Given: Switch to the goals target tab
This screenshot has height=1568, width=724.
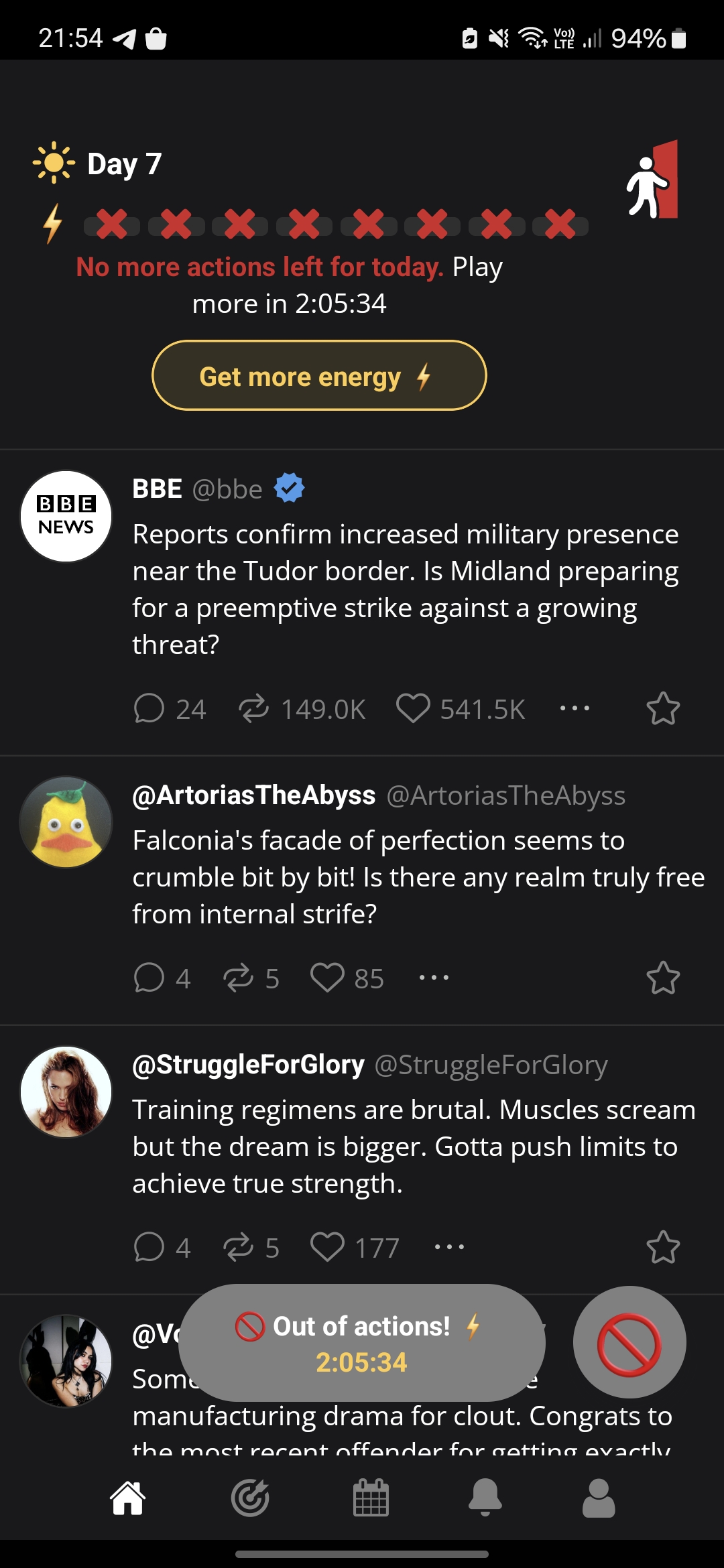Looking at the screenshot, I should coord(250,1498).
